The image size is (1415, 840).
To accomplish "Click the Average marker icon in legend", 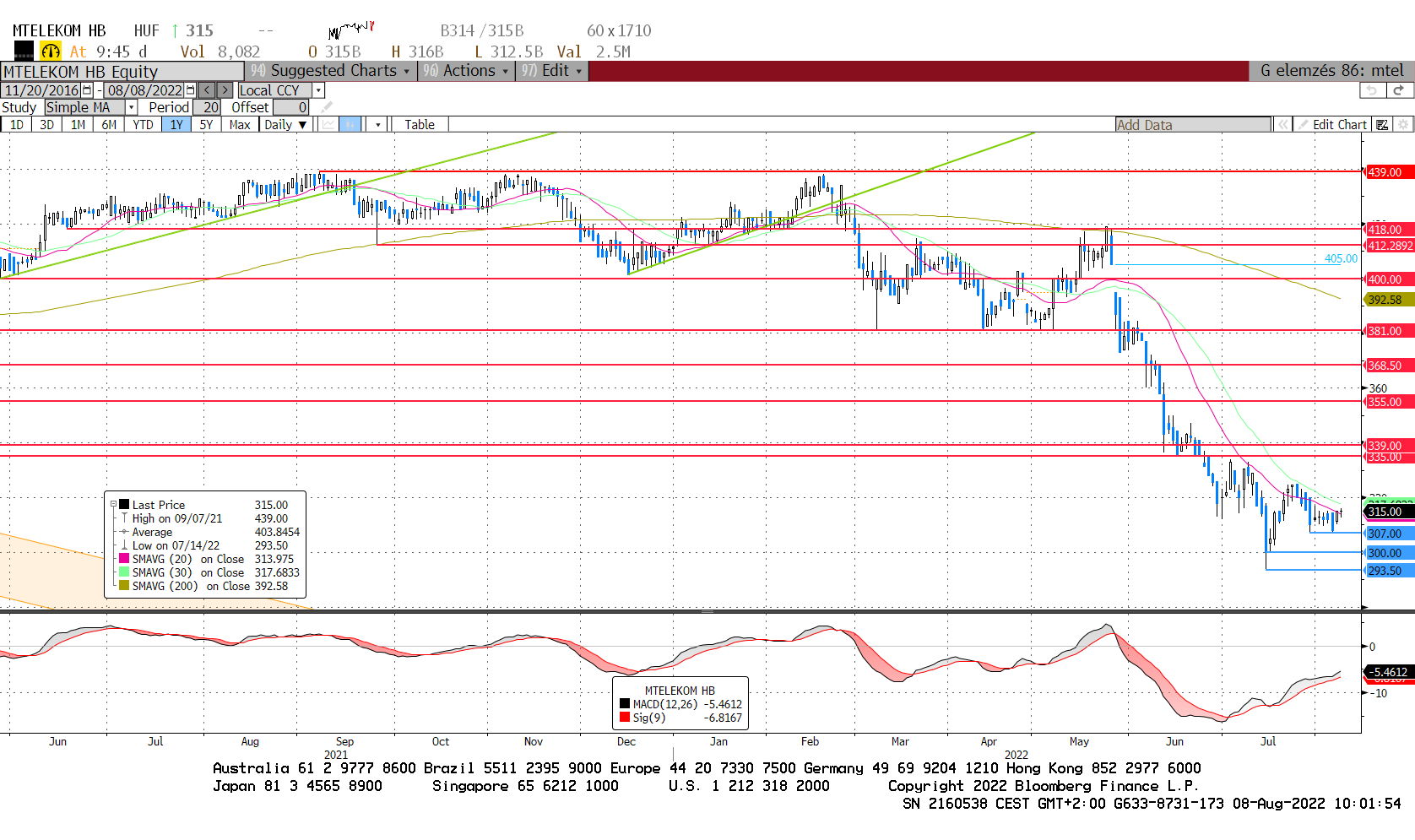I will click(x=124, y=532).
